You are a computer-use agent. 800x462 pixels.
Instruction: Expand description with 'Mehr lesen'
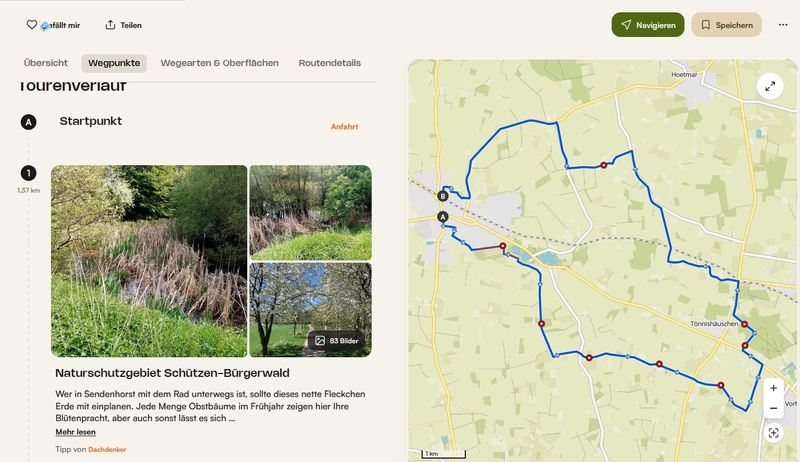pos(76,432)
